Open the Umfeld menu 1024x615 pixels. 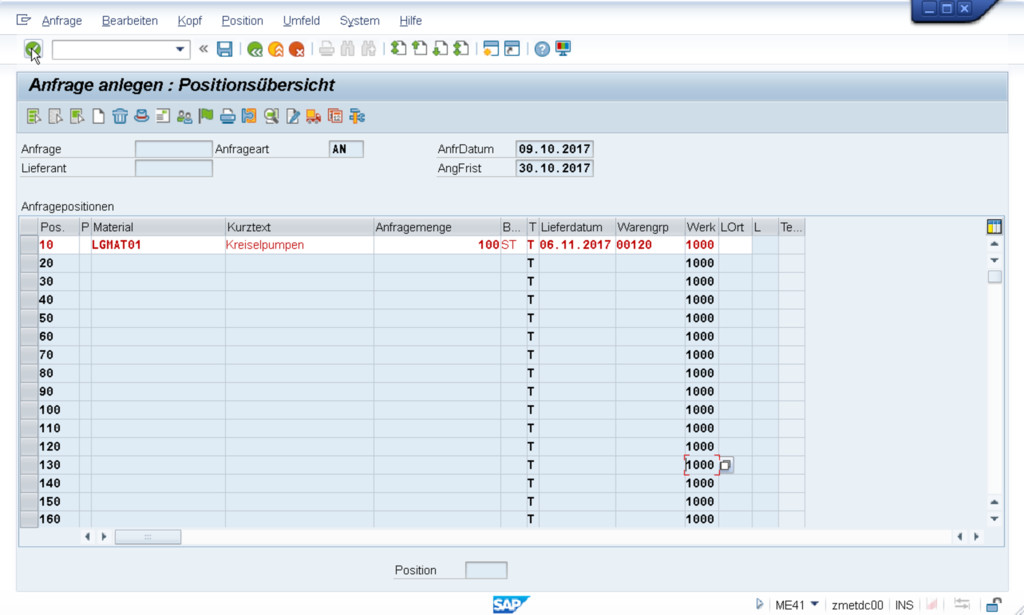tap(301, 20)
